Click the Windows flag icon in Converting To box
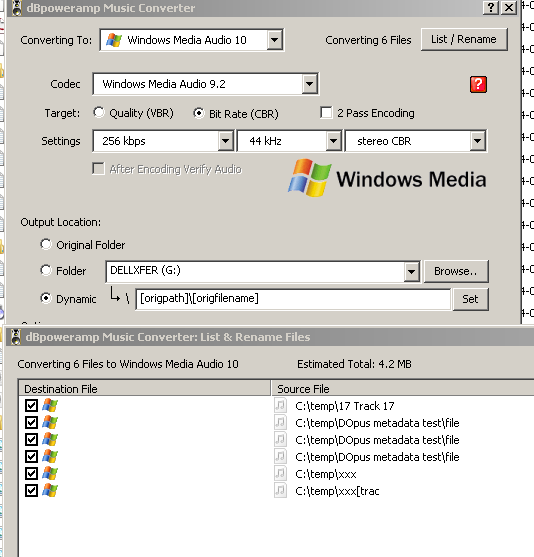 114,40
